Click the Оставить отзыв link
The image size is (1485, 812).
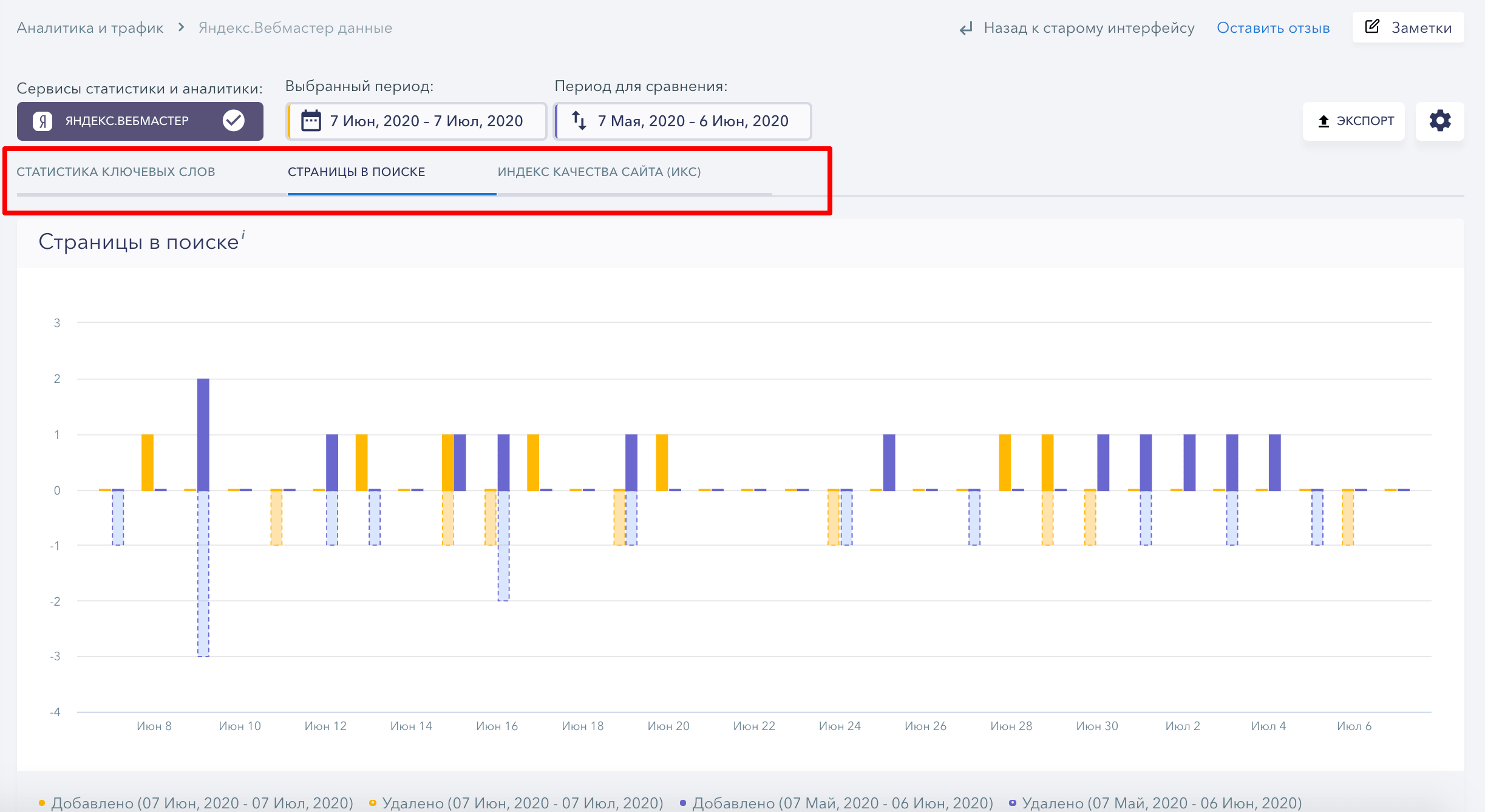tap(1273, 28)
